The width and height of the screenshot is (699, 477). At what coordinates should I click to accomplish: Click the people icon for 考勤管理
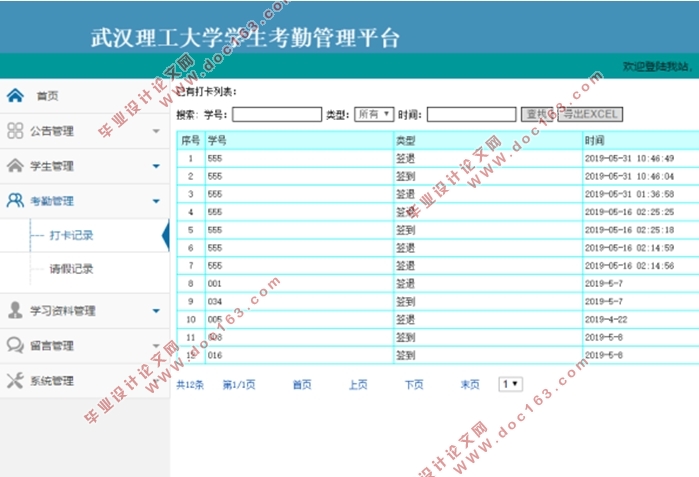tap(15, 201)
